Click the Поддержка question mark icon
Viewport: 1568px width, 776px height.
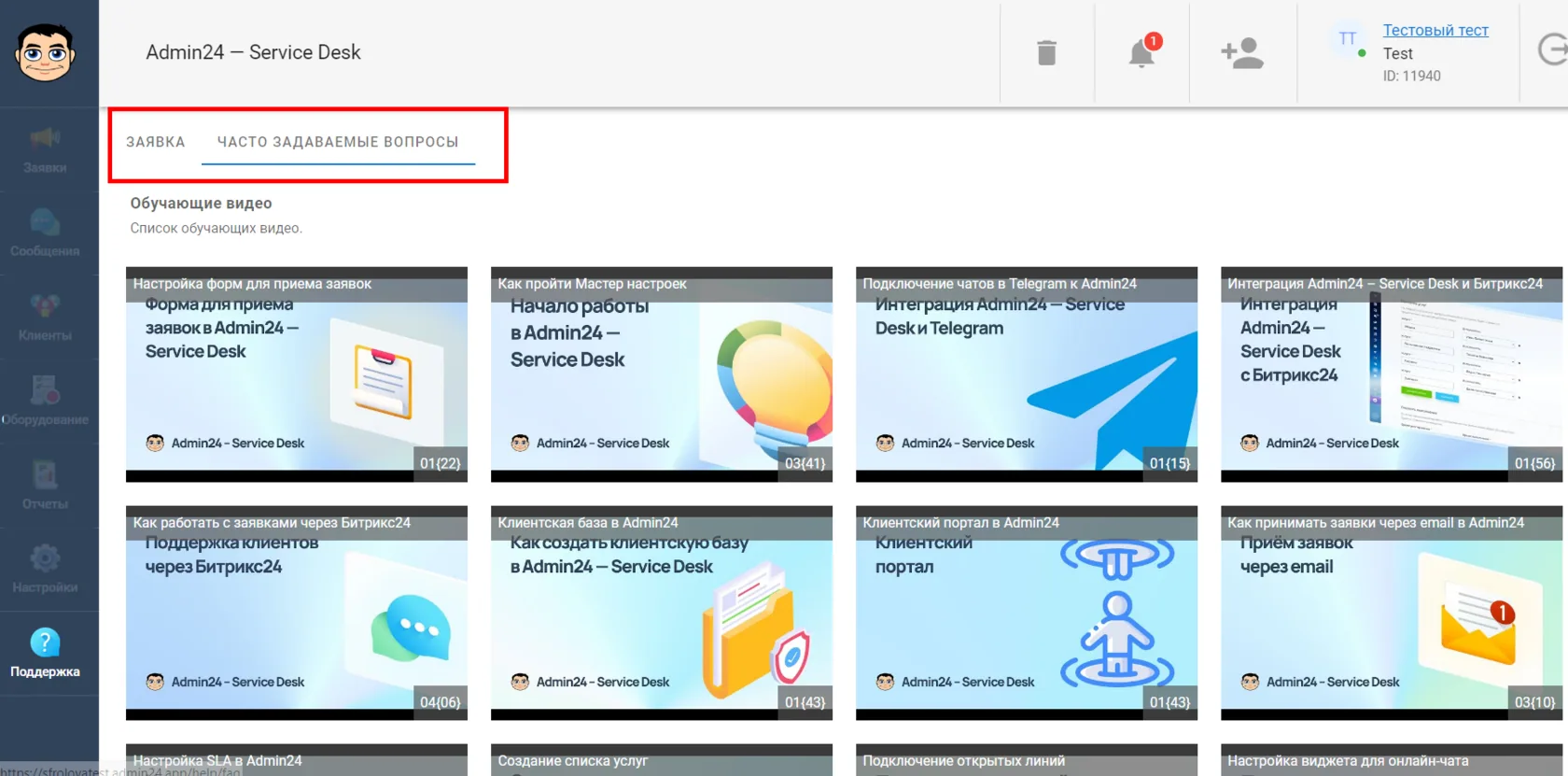tap(45, 642)
